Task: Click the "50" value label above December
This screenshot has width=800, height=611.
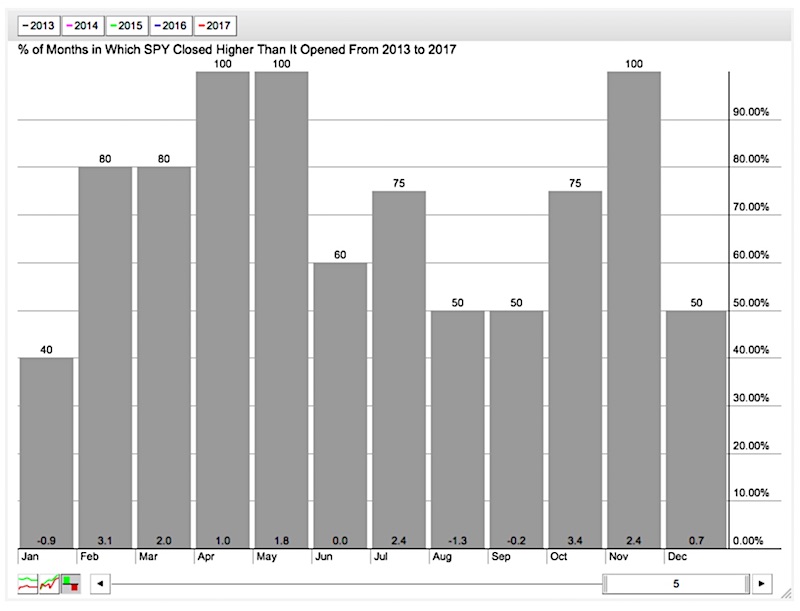Action: (696, 303)
